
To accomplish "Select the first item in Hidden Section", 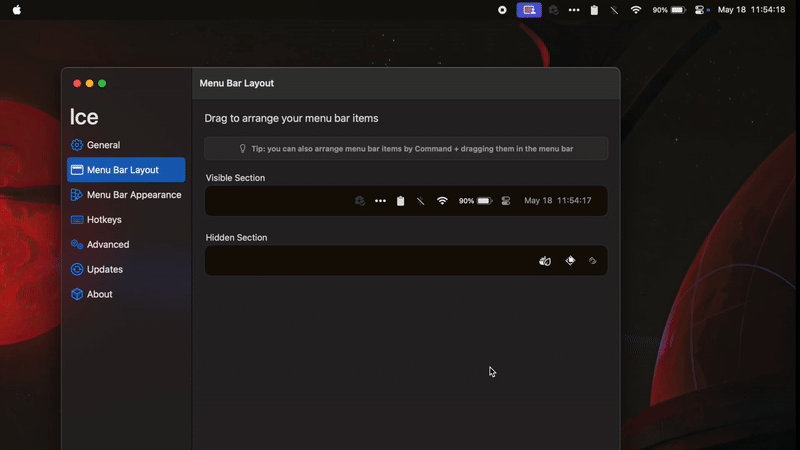I will click(x=545, y=261).
